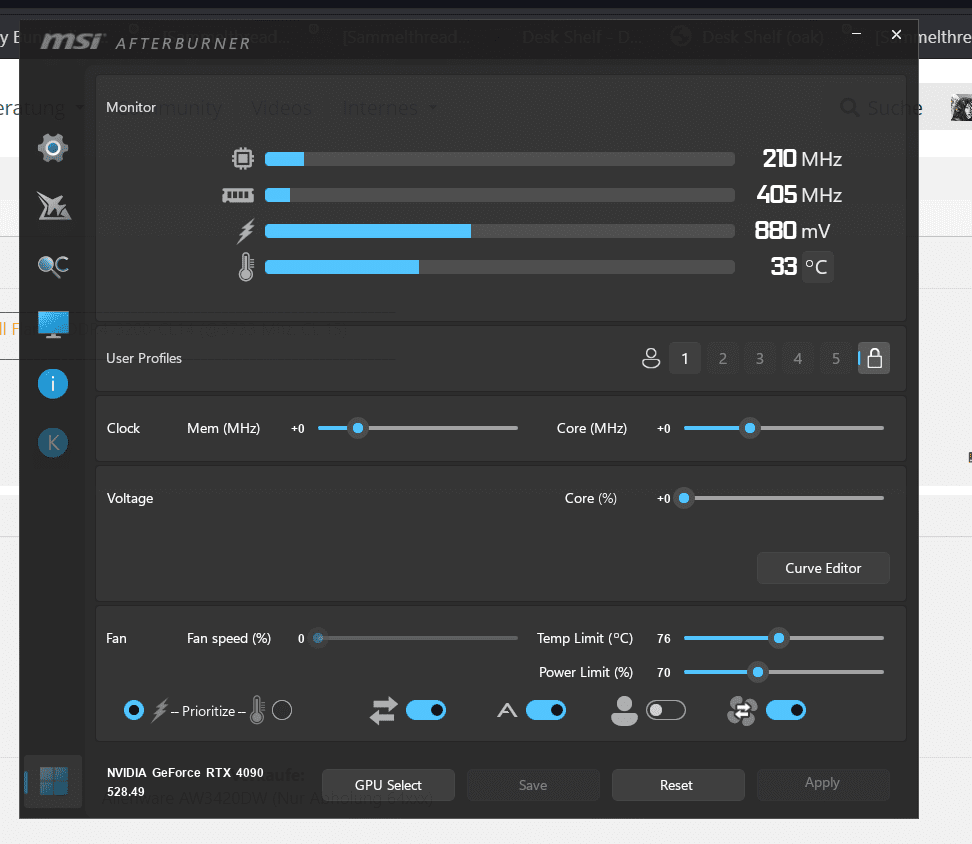Click the user-defined fan person icon
This screenshot has width=972, height=844.
tap(624, 711)
